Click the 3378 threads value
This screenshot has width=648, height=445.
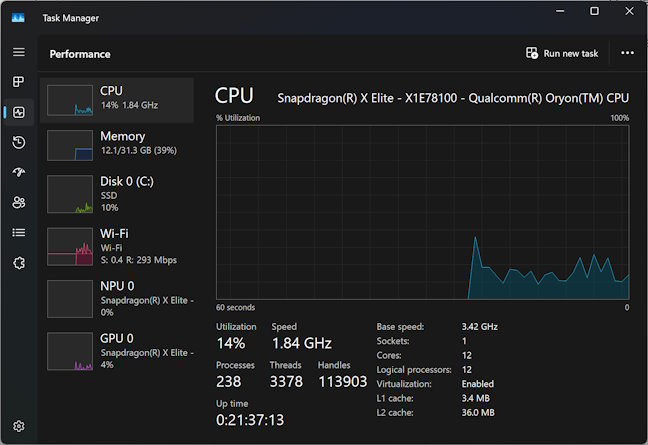(286, 381)
